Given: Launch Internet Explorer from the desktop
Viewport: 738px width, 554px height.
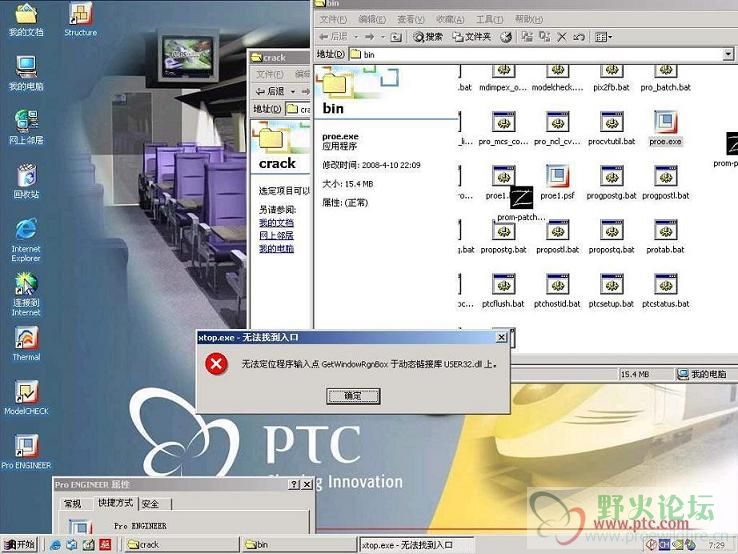Looking at the screenshot, I should (x=26, y=239).
